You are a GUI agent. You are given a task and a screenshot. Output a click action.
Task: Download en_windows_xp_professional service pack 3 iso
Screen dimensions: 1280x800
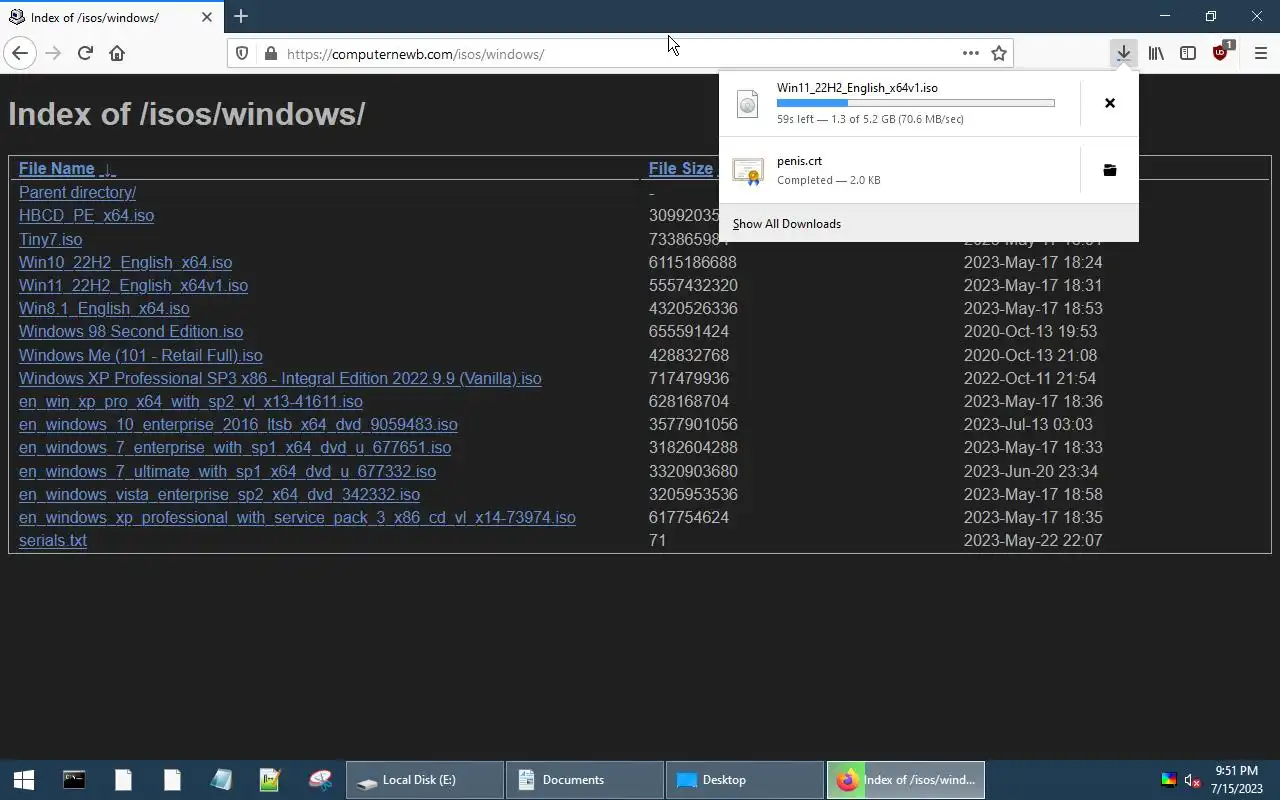[297, 517]
